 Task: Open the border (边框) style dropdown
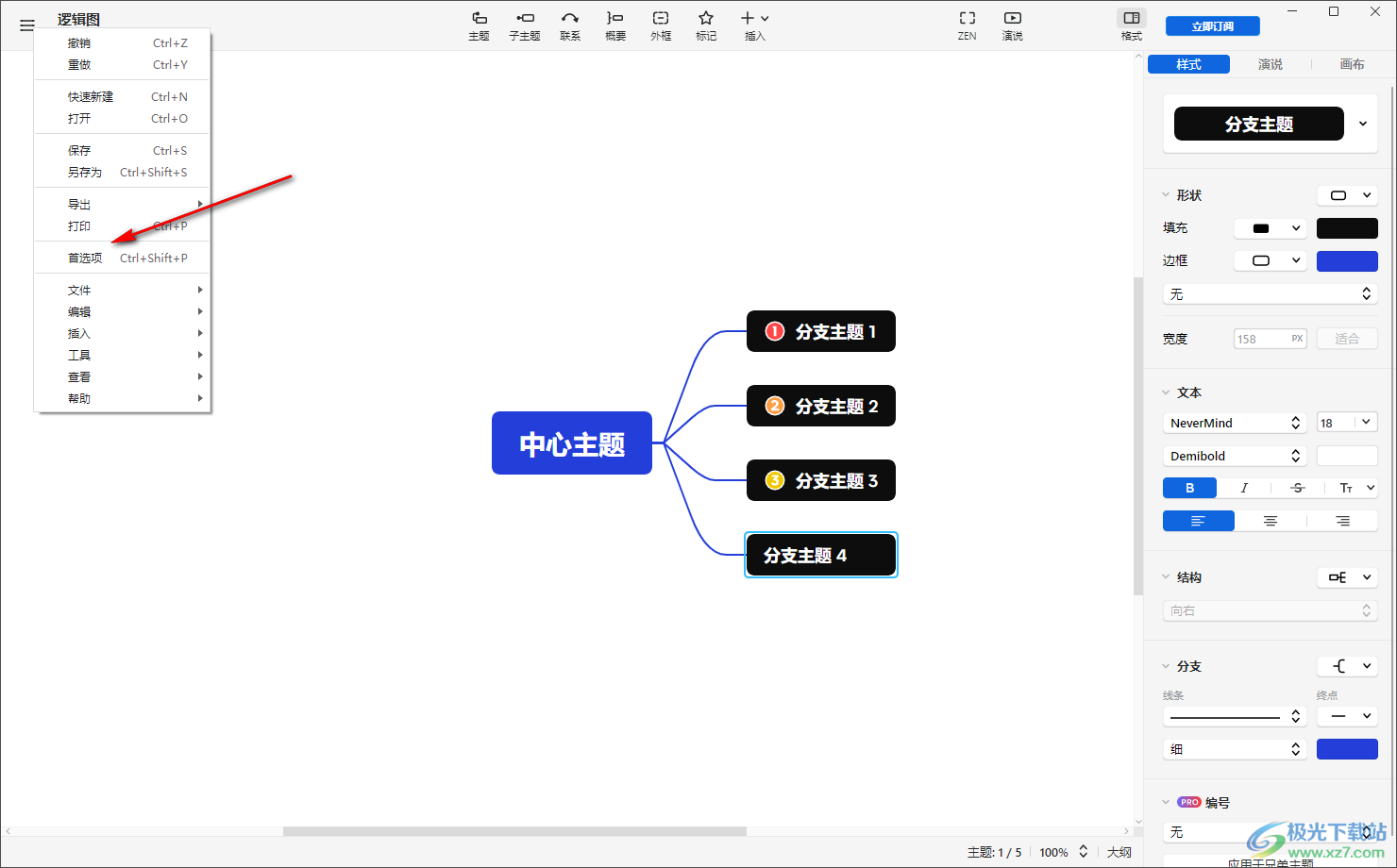pos(1272,260)
